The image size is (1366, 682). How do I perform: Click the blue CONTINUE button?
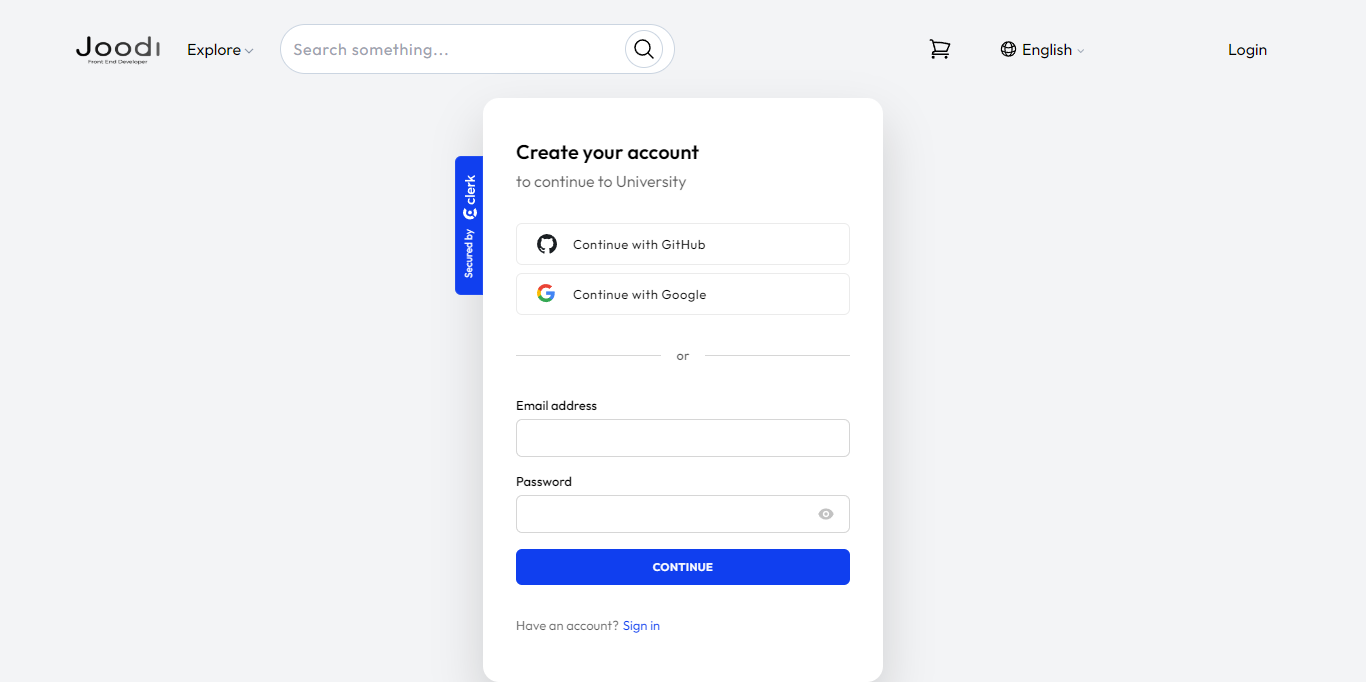[x=683, y=567]
